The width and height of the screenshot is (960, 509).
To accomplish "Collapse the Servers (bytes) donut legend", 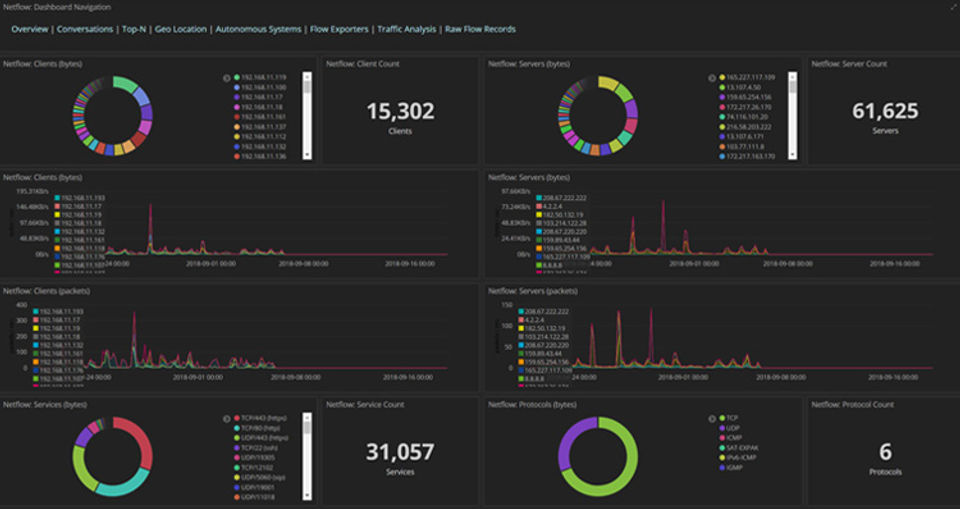I will click(x=712, y=78).
